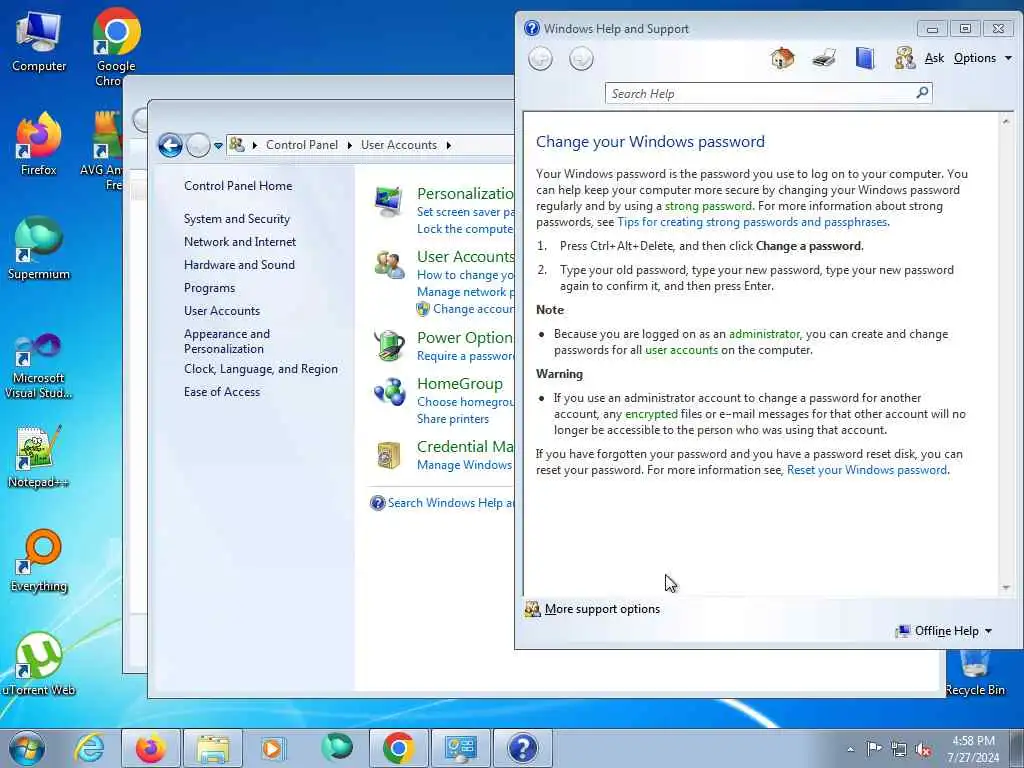The width and height of the screenshot is (1024, 768).
Task: Open Appearance and Personalization category
Action: tap(227, 341)
